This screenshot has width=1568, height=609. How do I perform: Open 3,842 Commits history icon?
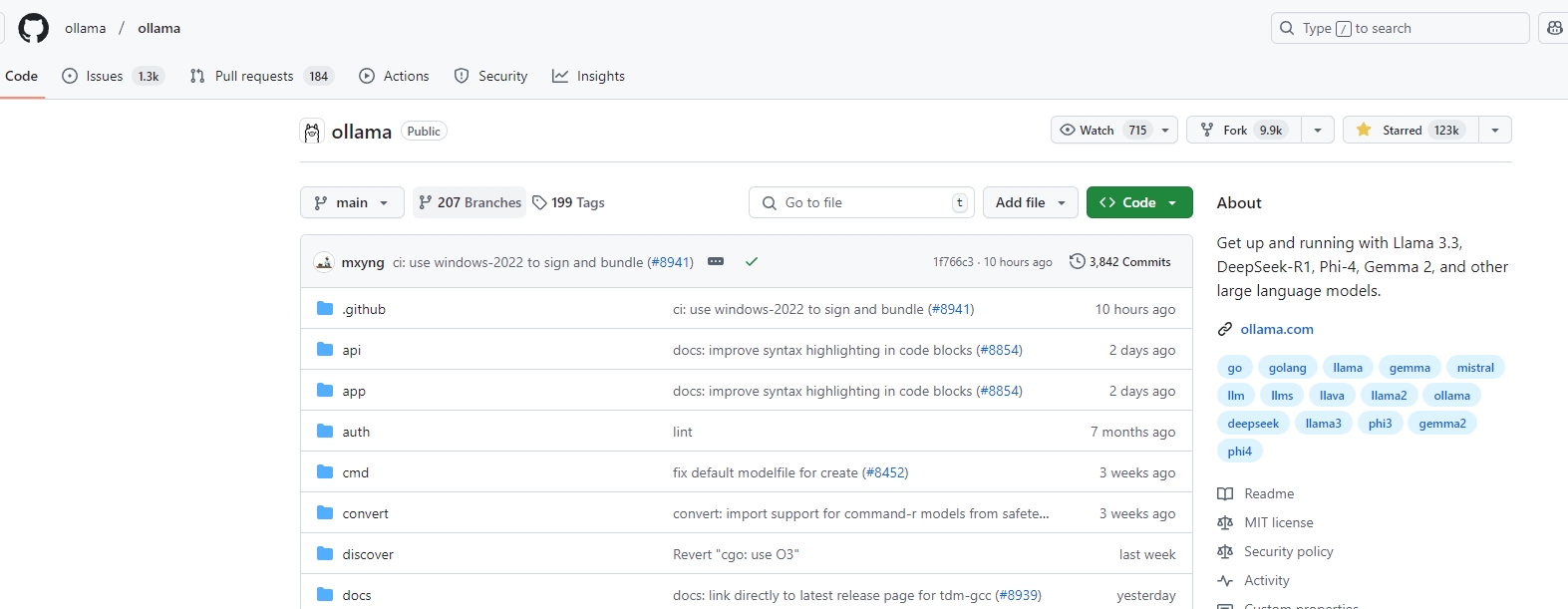point(1077,261)
